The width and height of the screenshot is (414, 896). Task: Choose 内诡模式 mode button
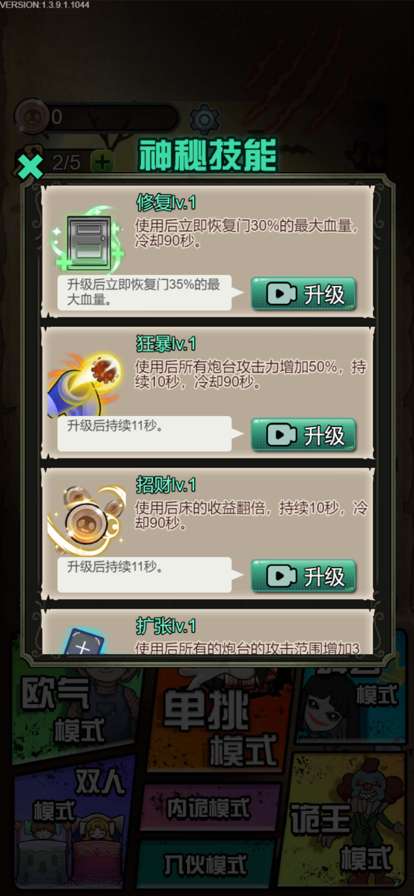(209, 808)
